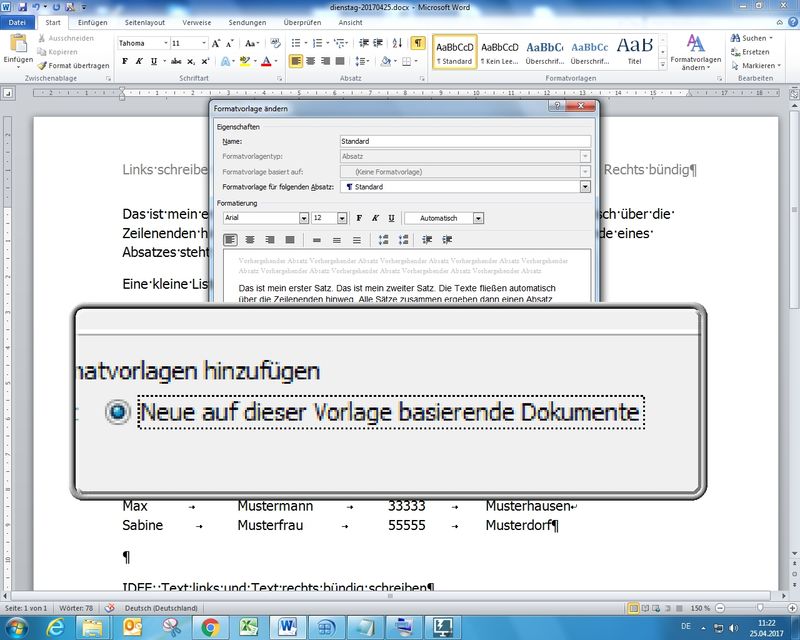Click justify alignment icon in the dialog
800x640 pixels.
290,240
